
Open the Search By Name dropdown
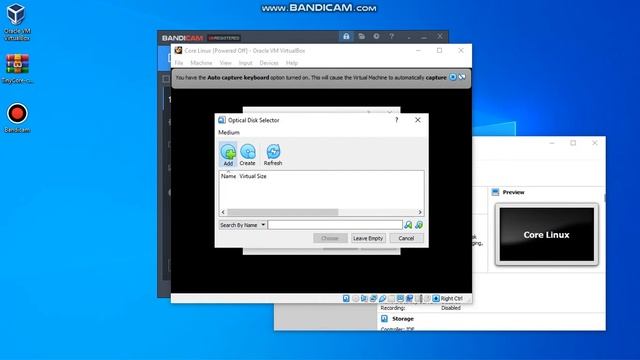(x=243, y=225)
